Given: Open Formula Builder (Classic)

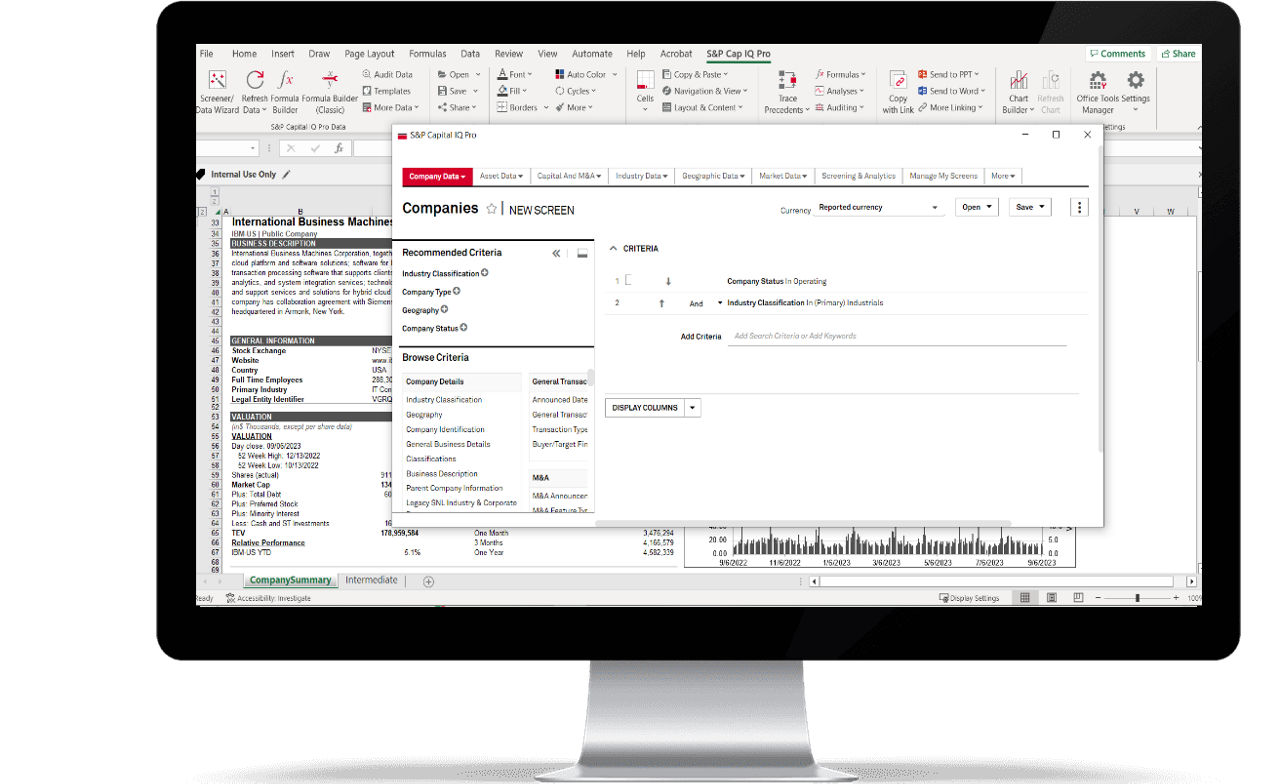Looking at the screenshot, I should (330, 91).
